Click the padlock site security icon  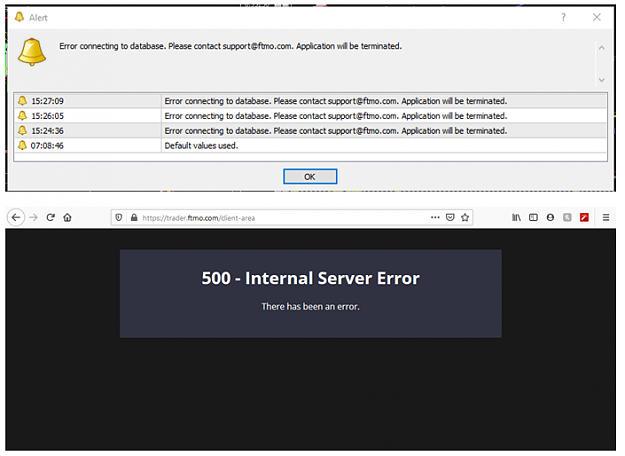134,218
